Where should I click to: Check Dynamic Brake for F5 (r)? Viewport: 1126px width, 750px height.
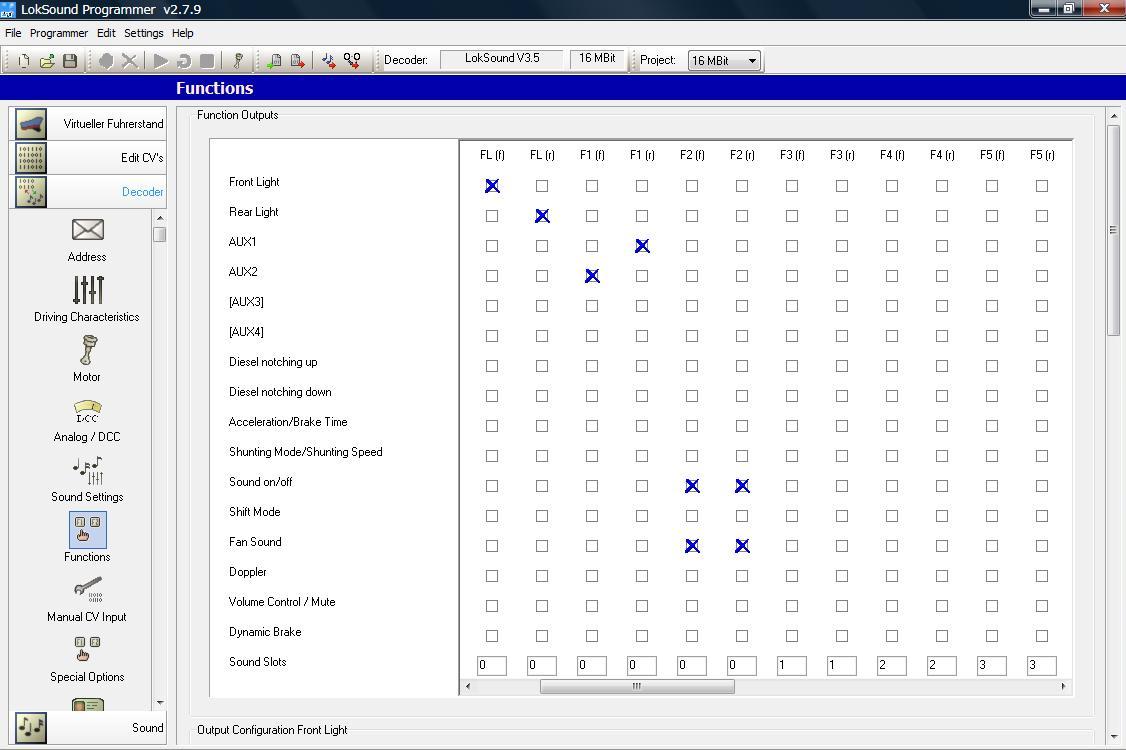[1042, 636]
